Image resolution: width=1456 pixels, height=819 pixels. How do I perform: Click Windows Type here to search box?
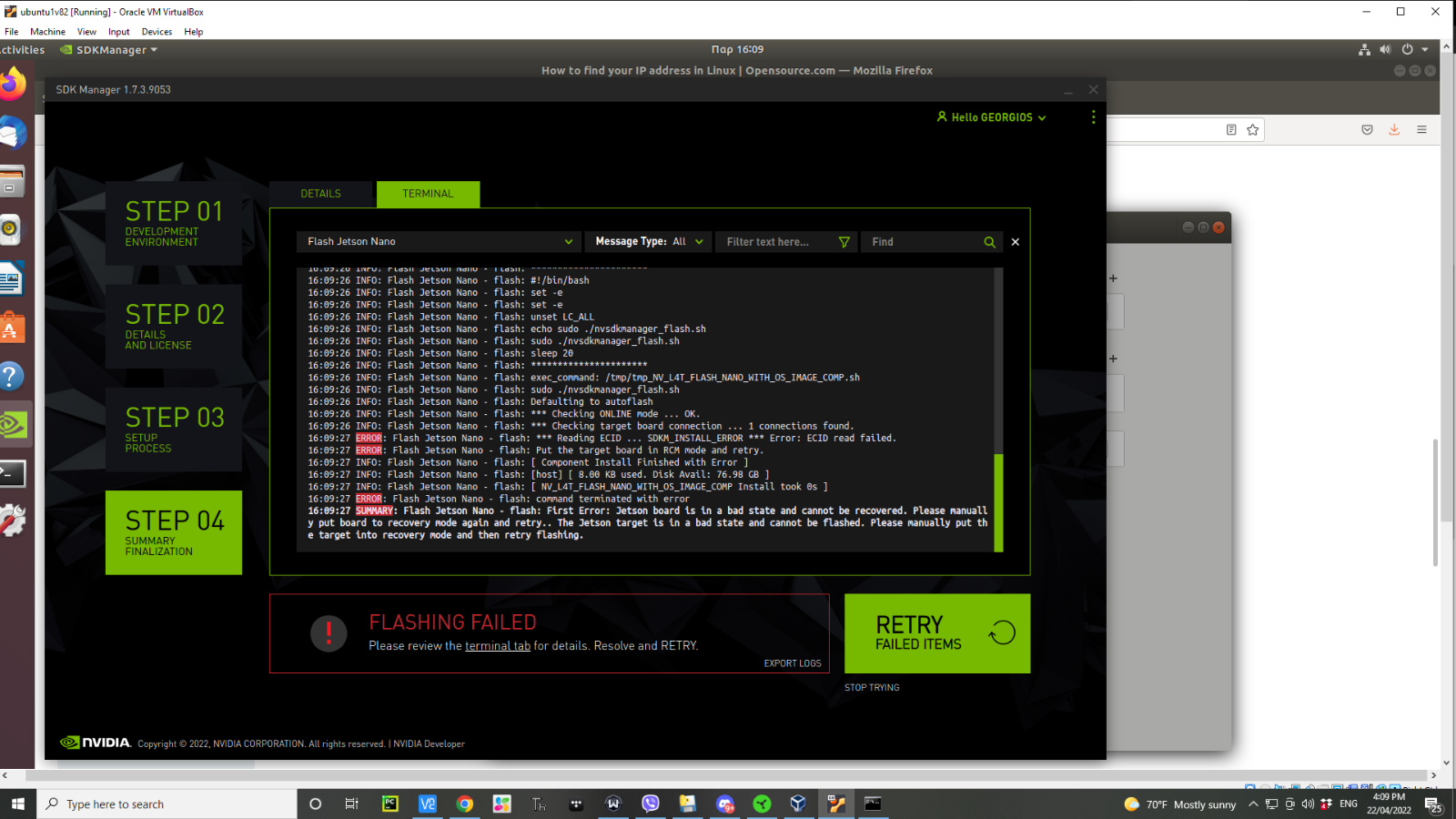click(167, 804)
